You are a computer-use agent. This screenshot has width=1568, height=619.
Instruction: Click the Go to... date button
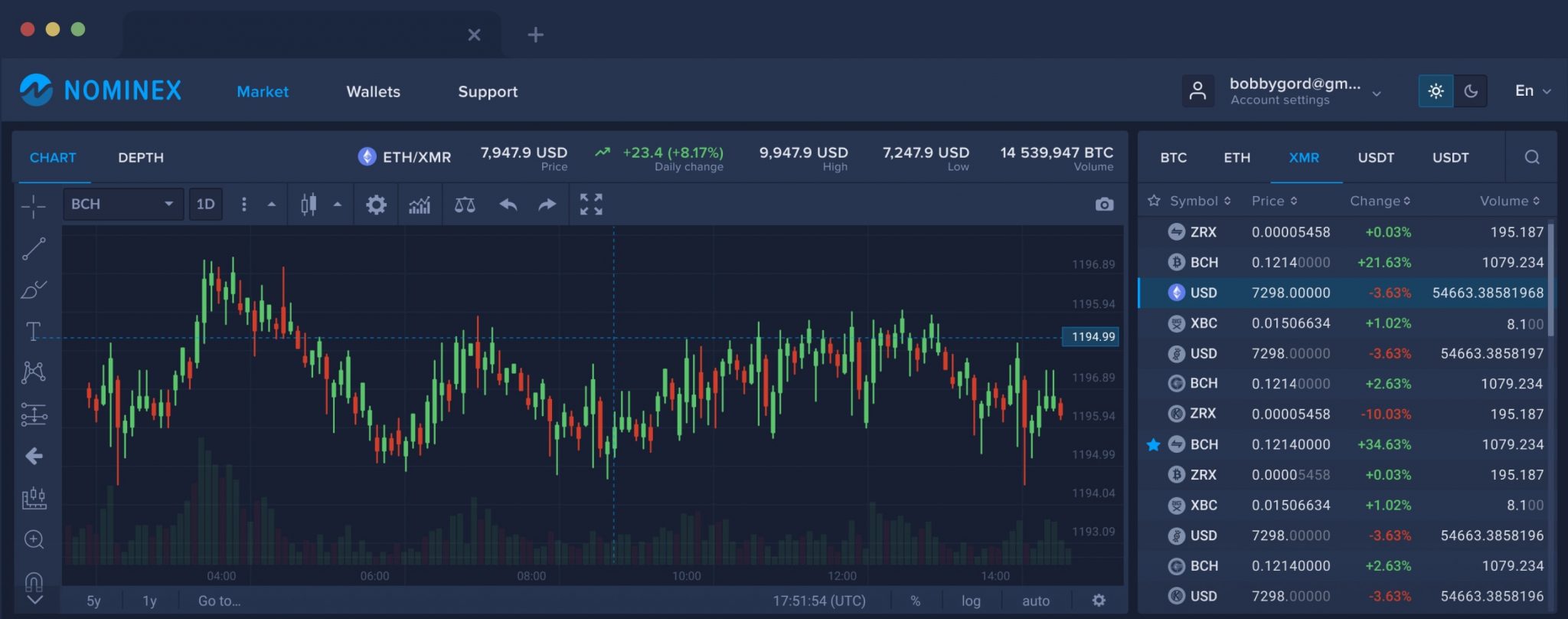point(219,601)
